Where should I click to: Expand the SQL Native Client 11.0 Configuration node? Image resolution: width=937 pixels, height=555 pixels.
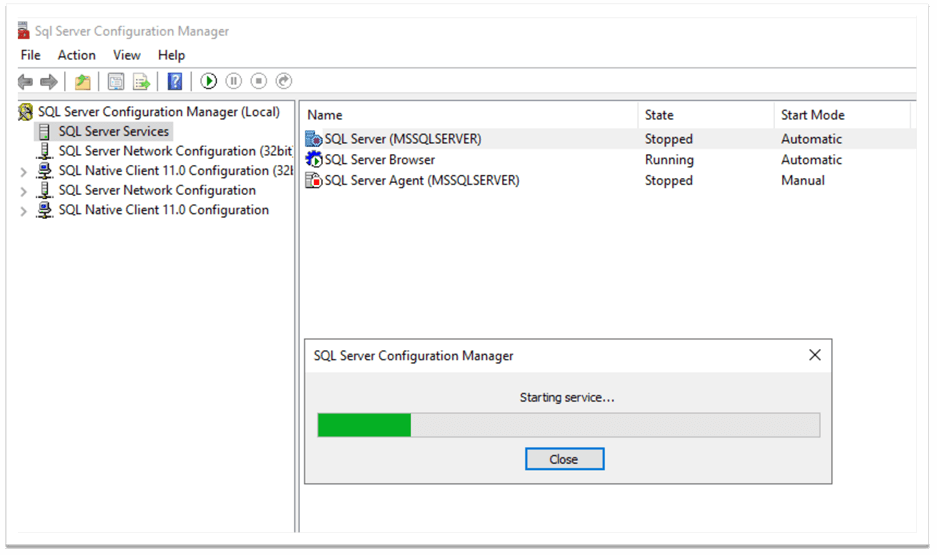click(23, 211)
